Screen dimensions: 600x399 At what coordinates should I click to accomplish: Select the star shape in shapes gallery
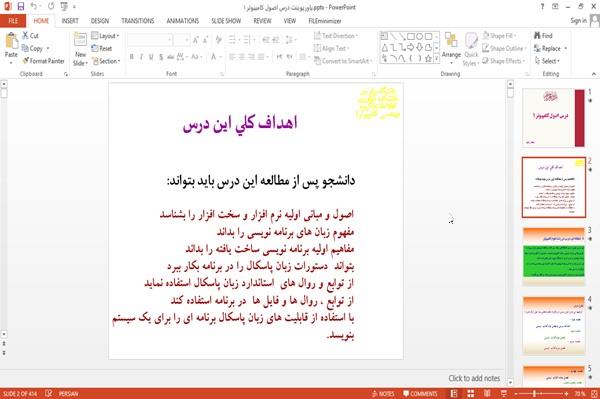428,58
